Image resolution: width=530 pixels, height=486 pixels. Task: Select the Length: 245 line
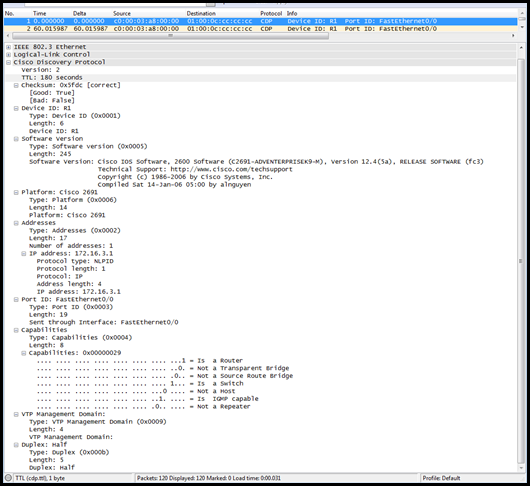(50, 154)
